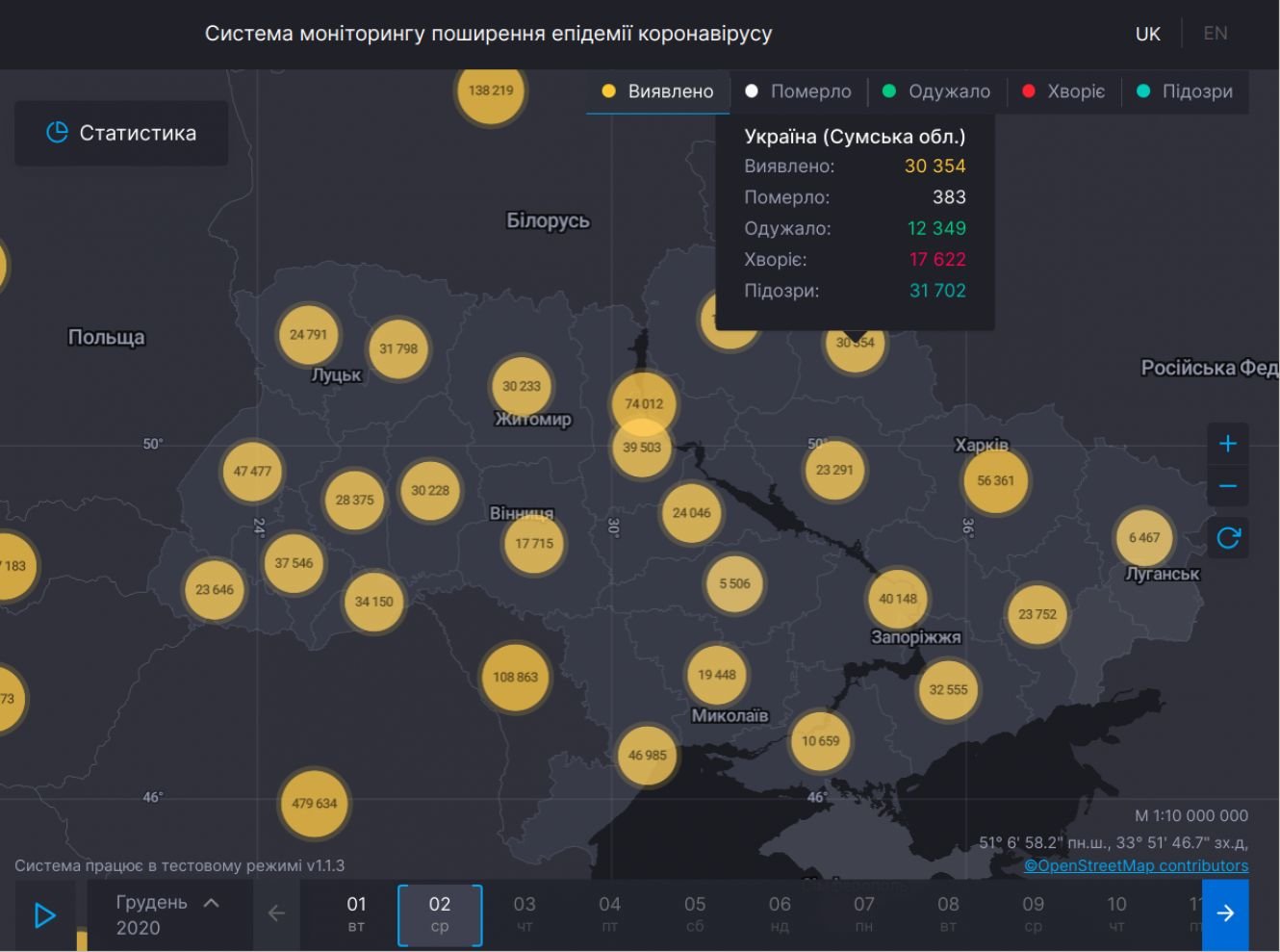Image resolution: width=1280 pixels, height=952 pixels.
Task: Expand the Грудень 2020 month selector
Action: click(168, 913)
